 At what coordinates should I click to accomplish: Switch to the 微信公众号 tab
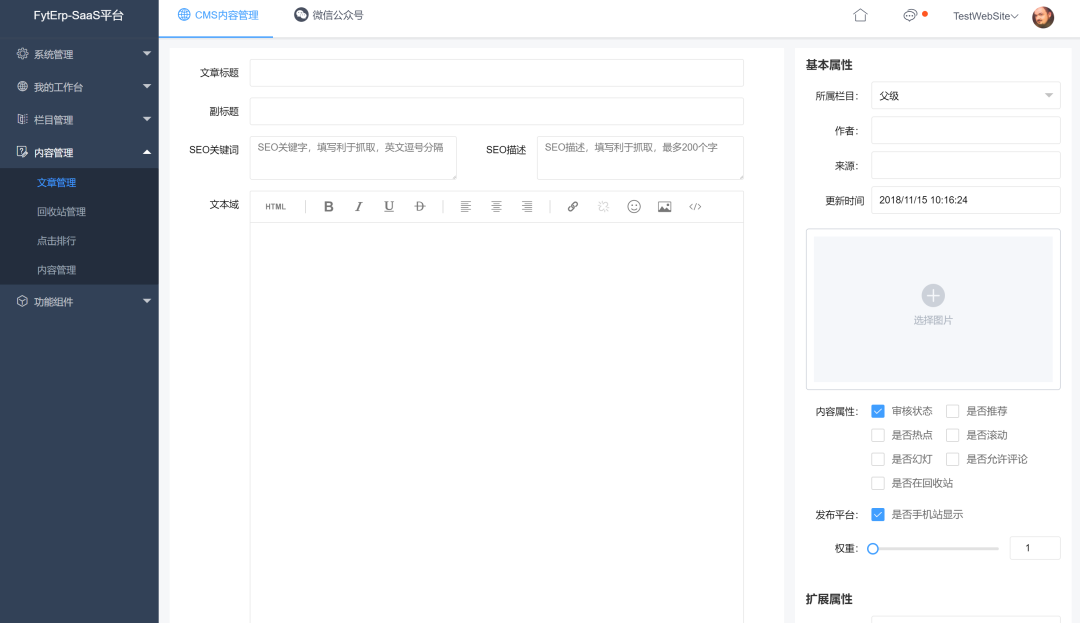(x=329, y=16)
